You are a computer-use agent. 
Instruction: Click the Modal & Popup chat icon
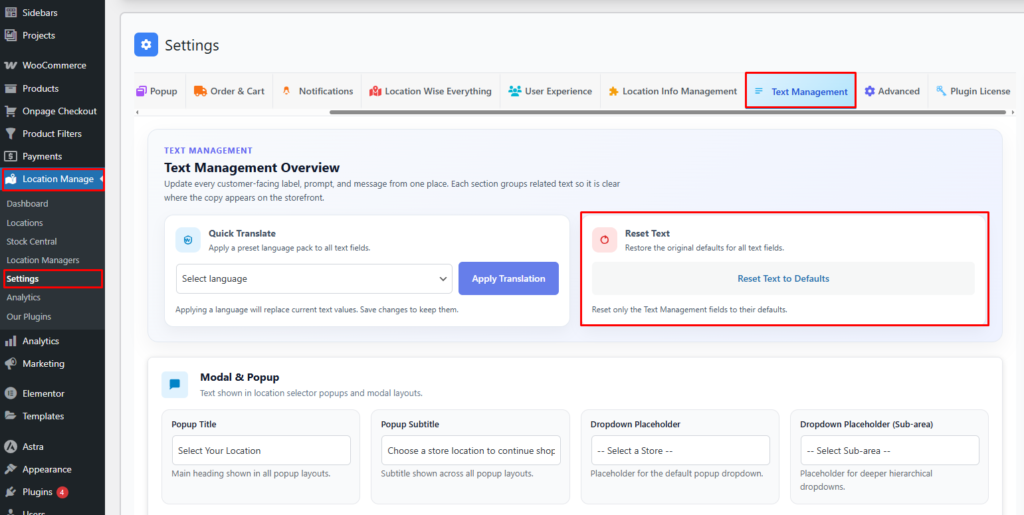[x=174, y=384]
